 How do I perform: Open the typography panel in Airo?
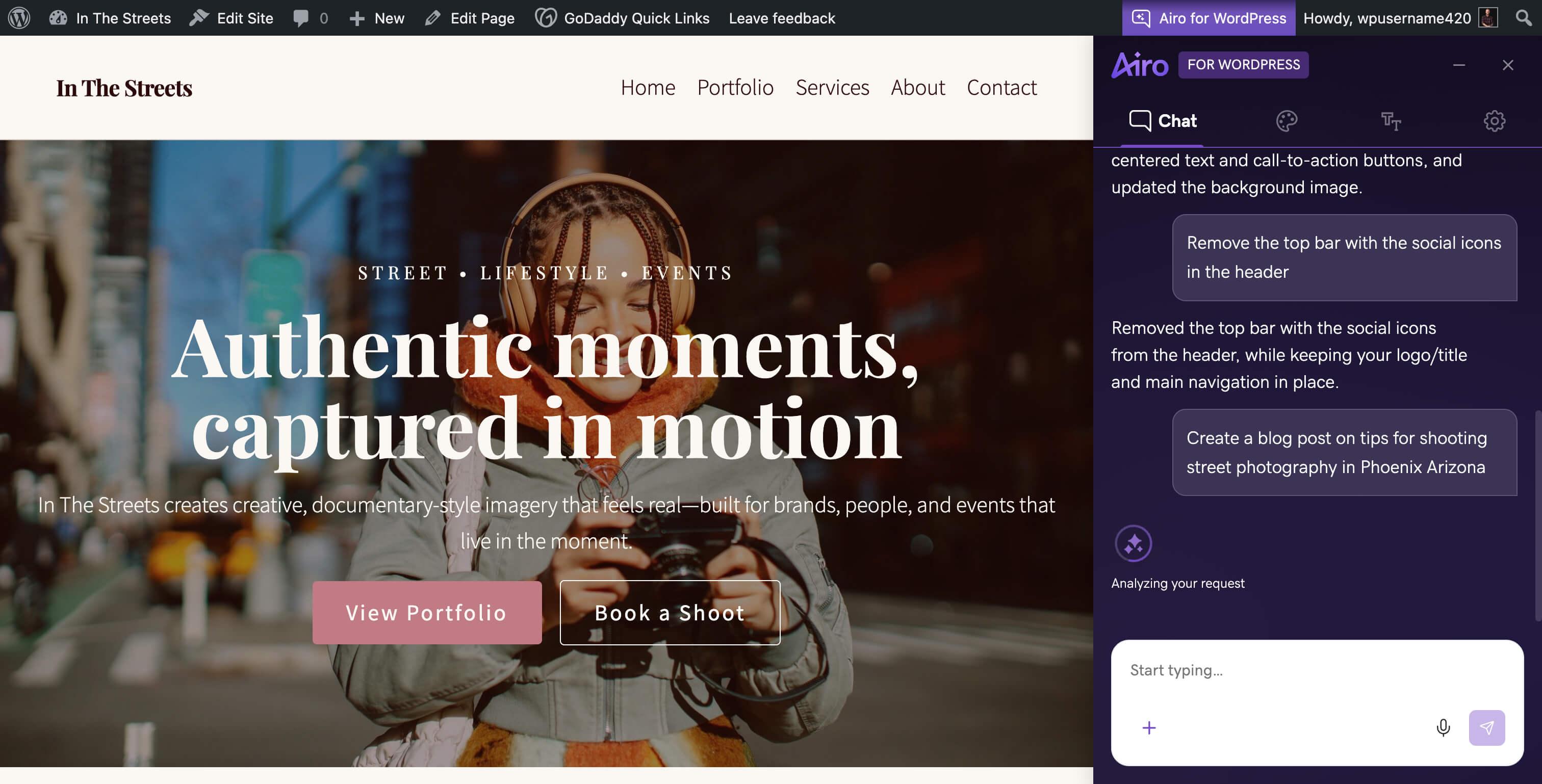(x=1391, y=121)
